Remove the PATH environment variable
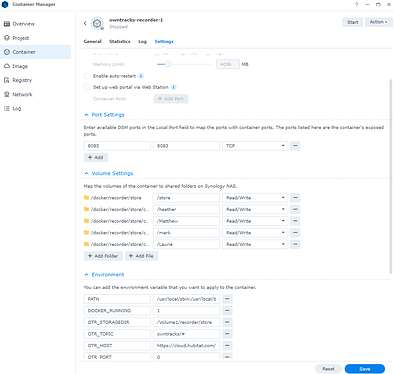 (227, 299)
